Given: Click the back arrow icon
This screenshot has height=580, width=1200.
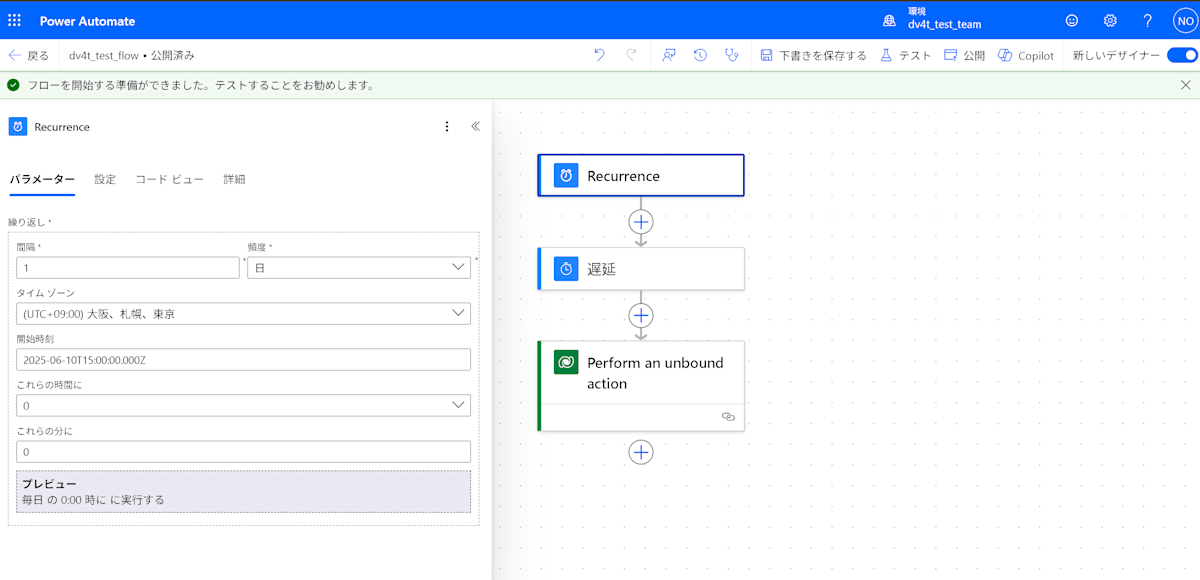Looking at the screenshot, I should click(x=14, y=56).
